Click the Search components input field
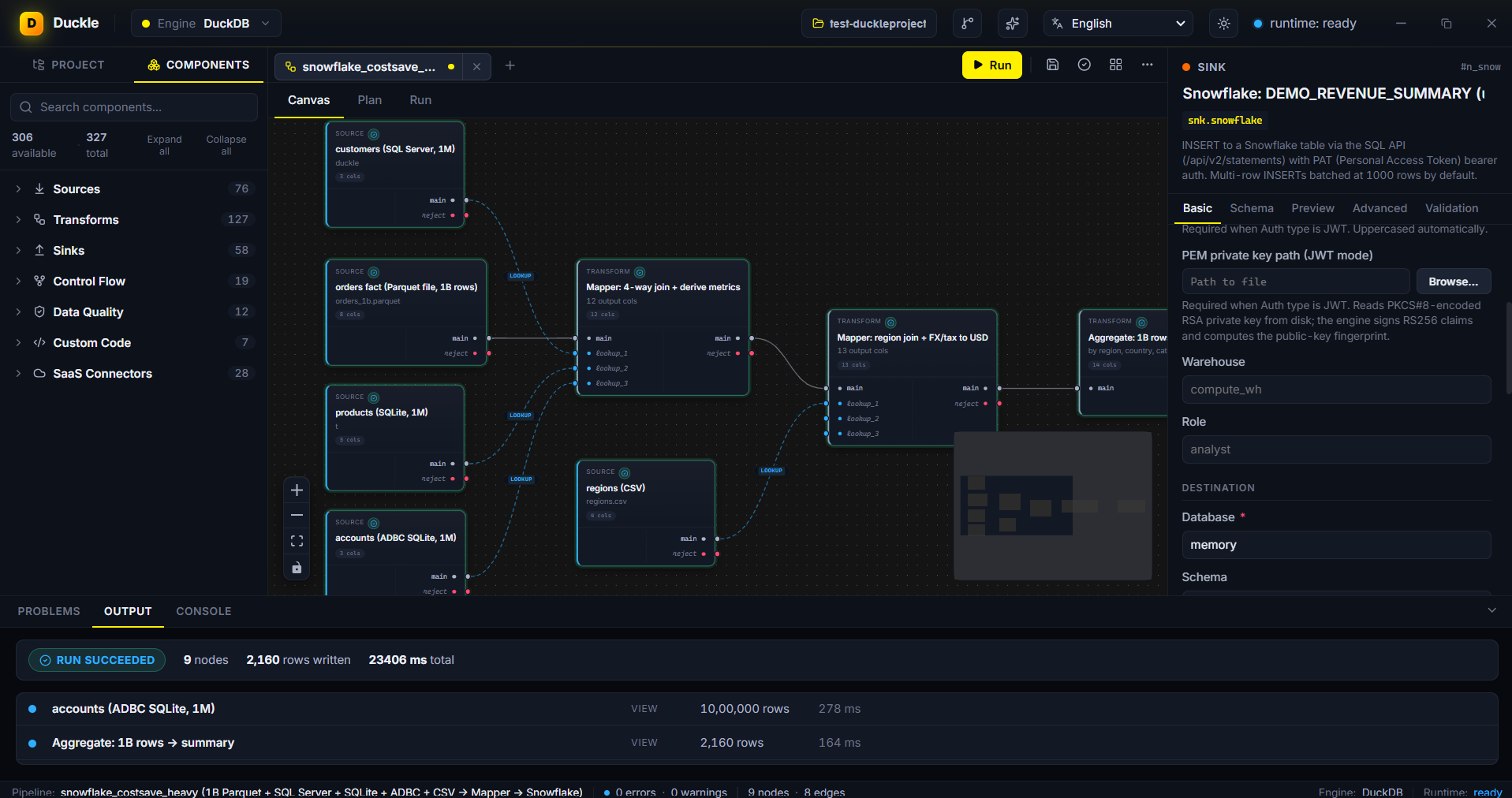Viewport: 1512px width, 798px height. click(134, 107)
